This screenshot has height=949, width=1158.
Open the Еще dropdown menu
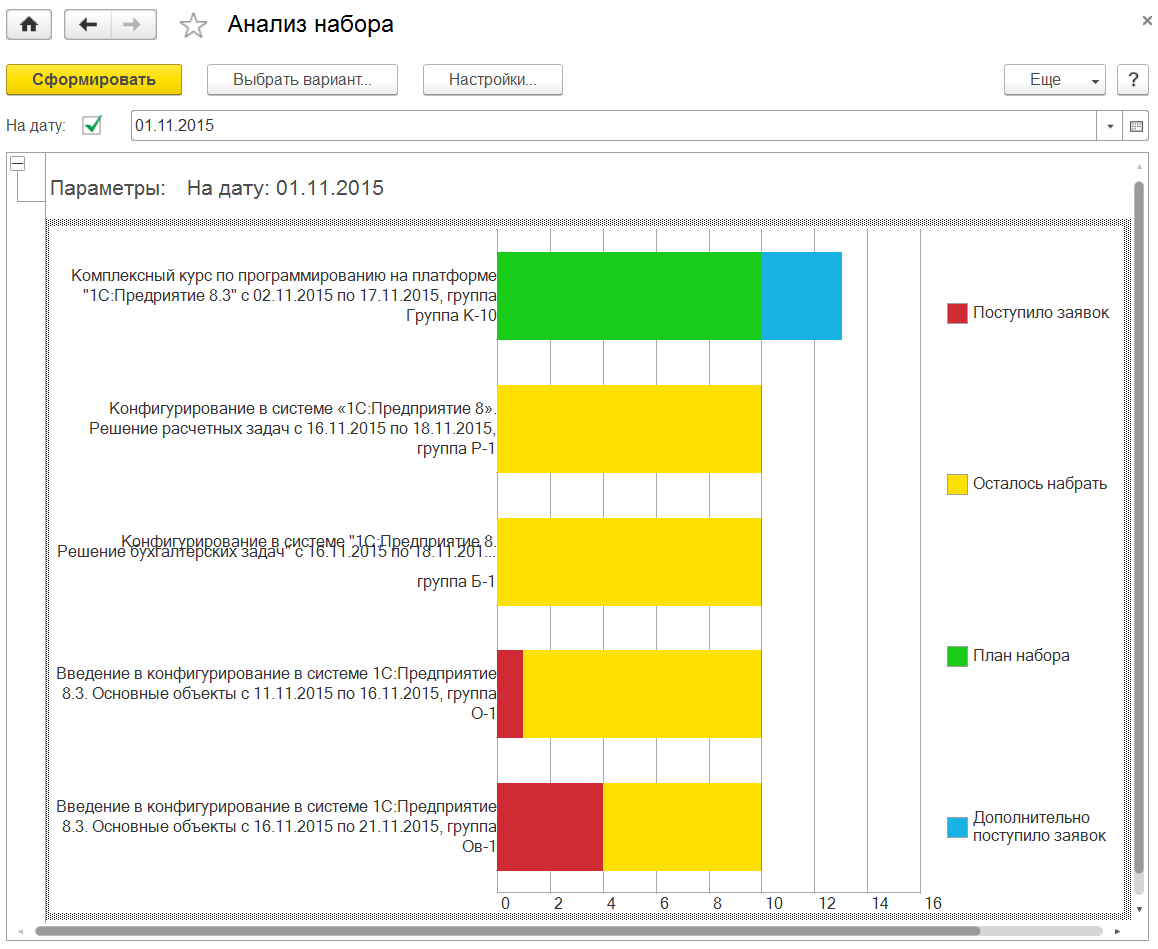click(x=1054, y=80)
